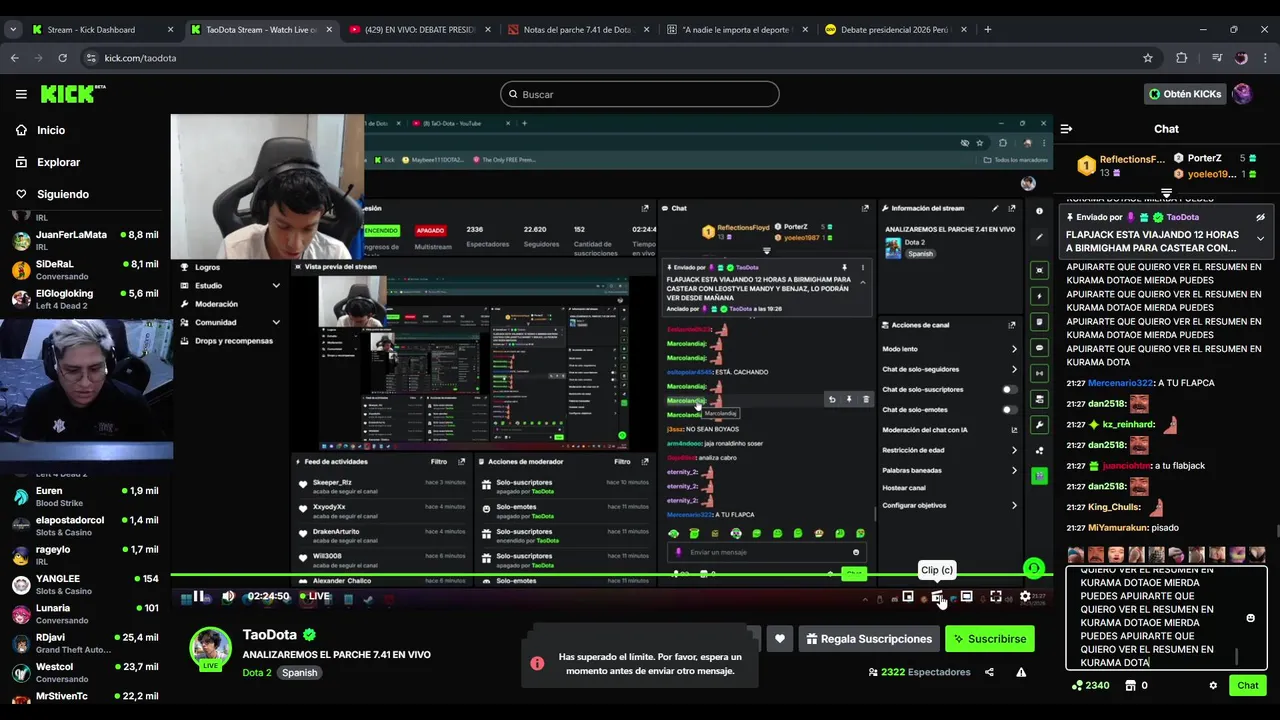Send message with green Chat button
1280x720 pixels.
[x=1248, y=686]
